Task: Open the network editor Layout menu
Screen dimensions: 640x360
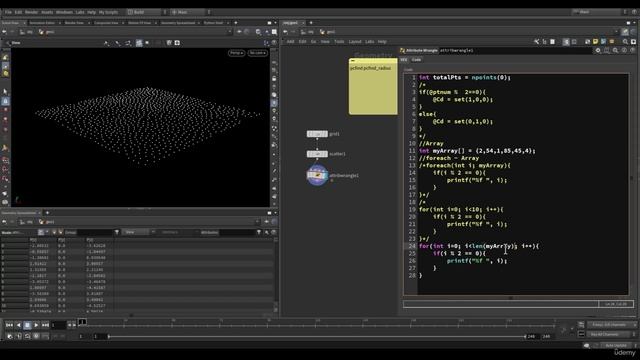Action: point(355,42)
